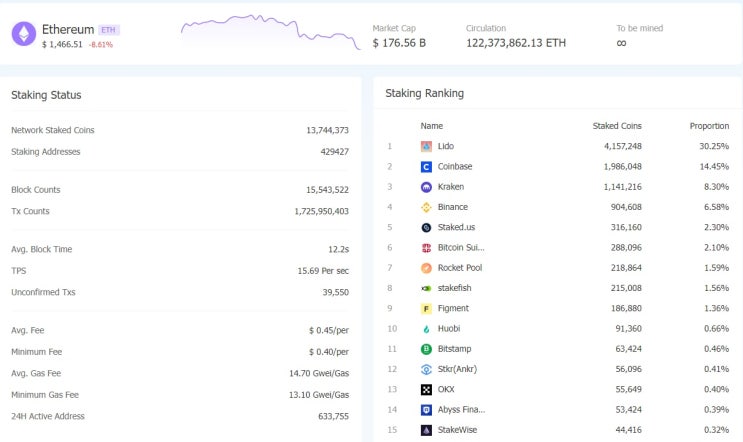Viewport: 743px width, 442px height.
Task: Click the Lido icon in ranking
Action: [x=426, y=146]
